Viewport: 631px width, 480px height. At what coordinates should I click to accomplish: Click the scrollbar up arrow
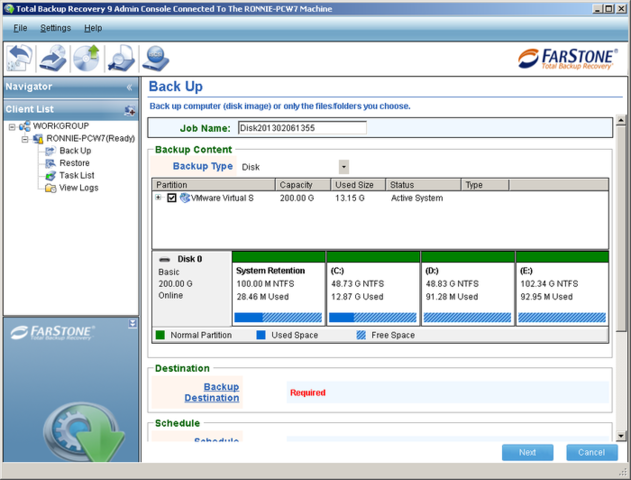tap(621, 120)
